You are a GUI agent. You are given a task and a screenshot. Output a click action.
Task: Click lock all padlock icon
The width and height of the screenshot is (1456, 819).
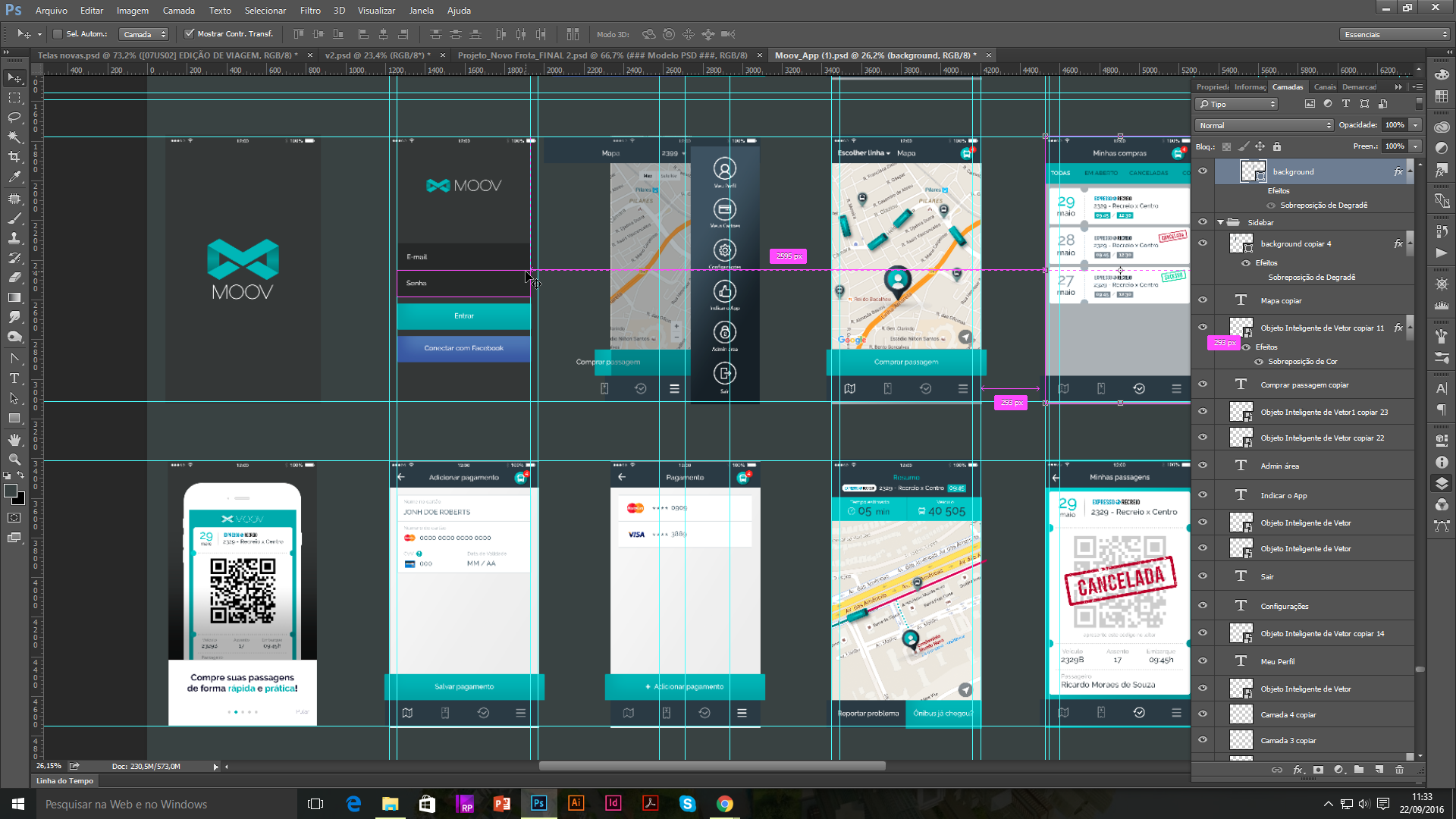1277,146
